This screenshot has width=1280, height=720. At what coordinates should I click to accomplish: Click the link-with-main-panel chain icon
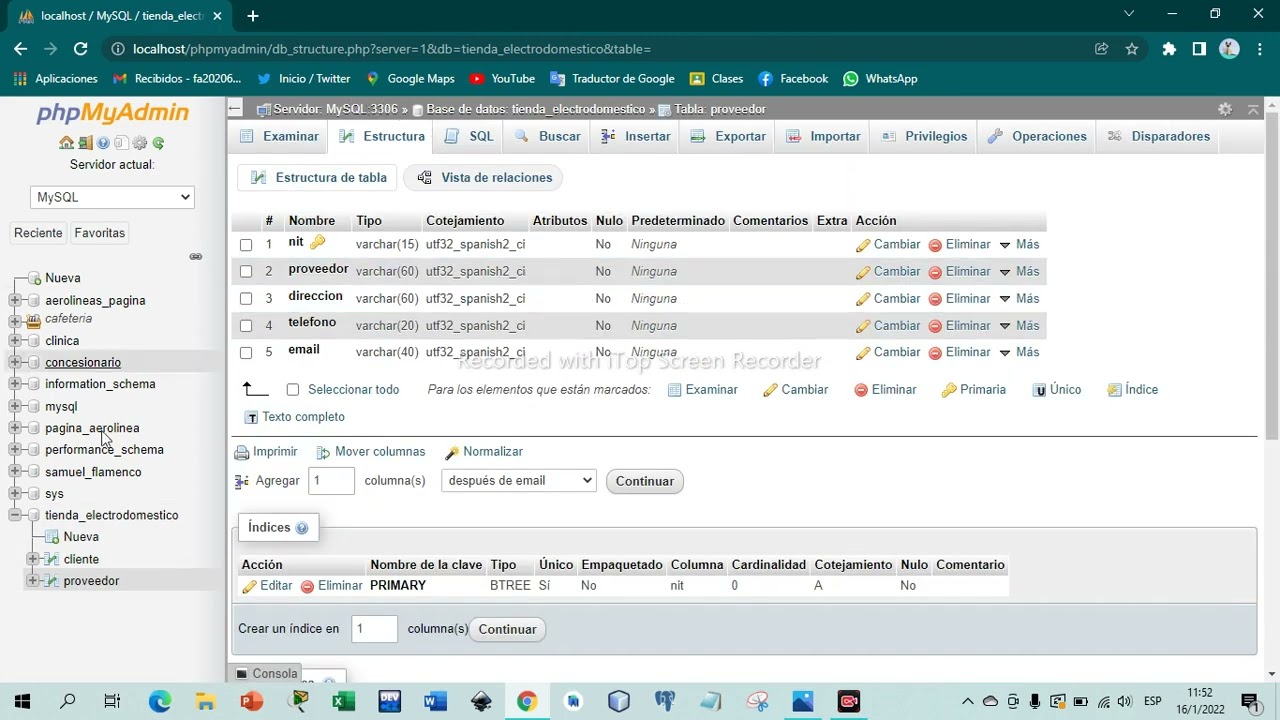(196, 256)
